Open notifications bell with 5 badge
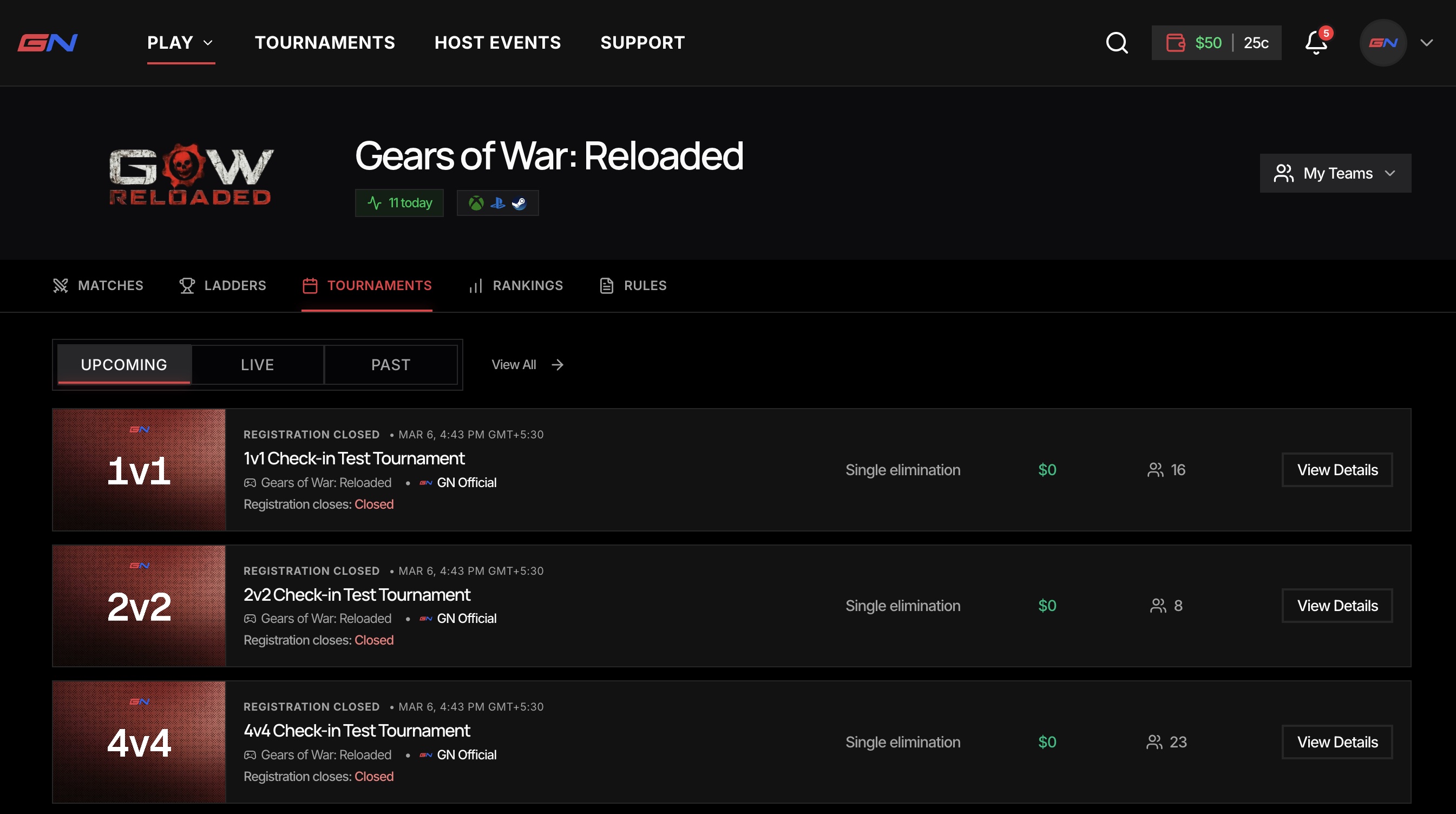The width and height of the screenshot is (1456, 814). (x=1317, y=42)
